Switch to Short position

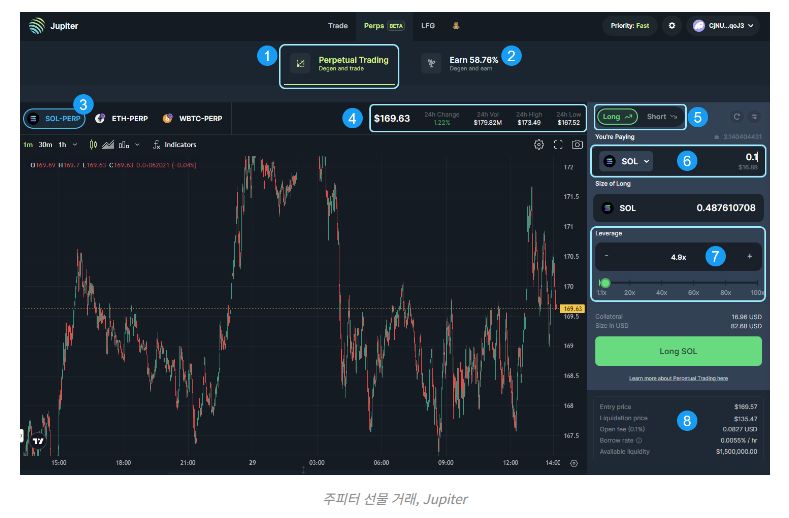pyautogui.click(x=661, y=117)
